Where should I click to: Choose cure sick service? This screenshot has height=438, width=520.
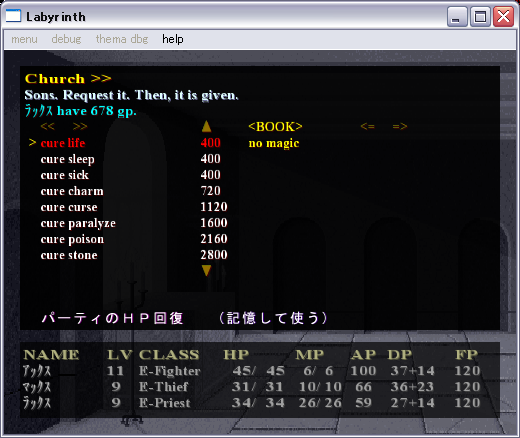click(65, 175)
